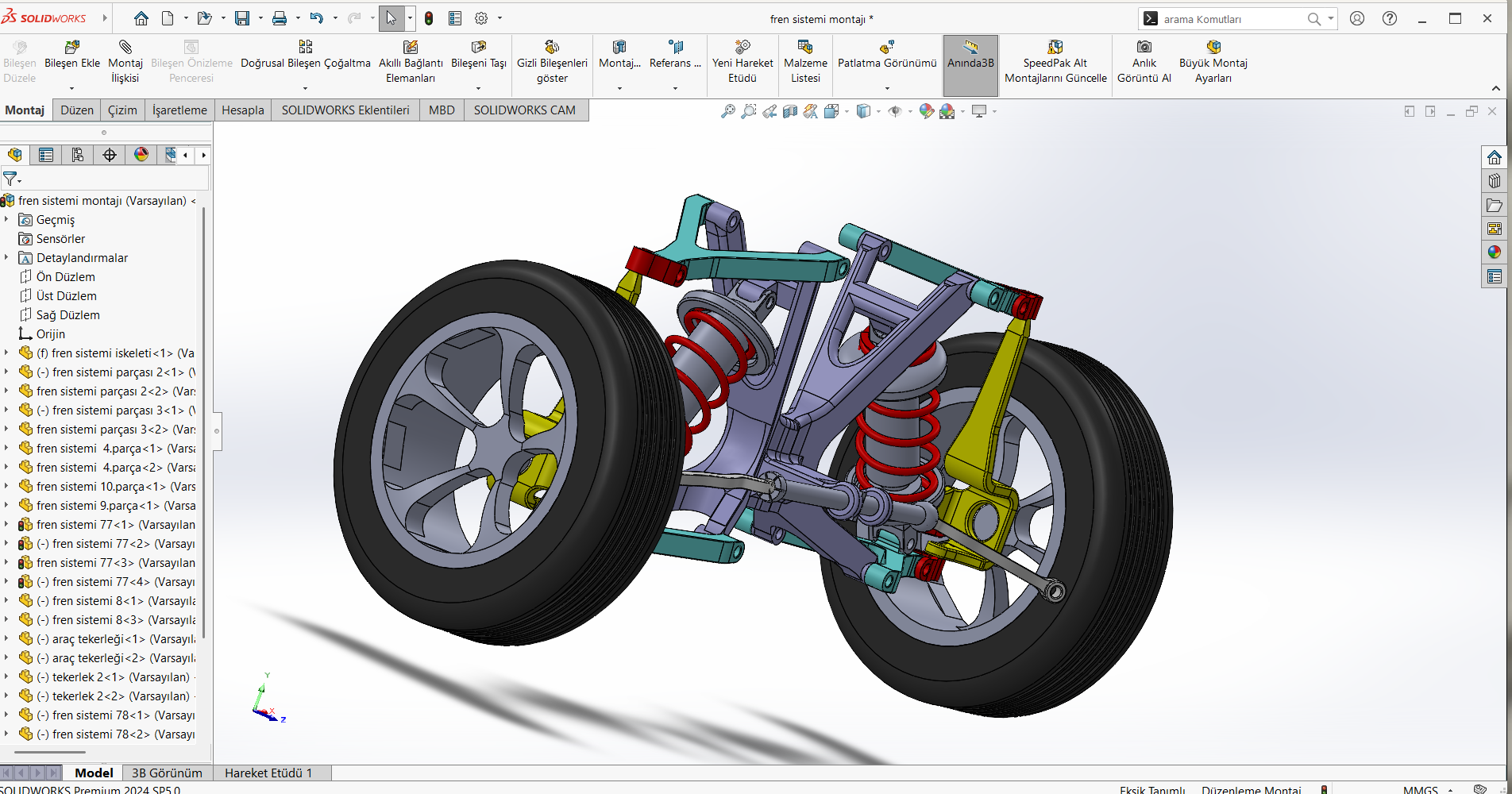Create a new document with the New icon
Image resolution: width=1512 pixels, height=794 pixels.
coord(168,18)
